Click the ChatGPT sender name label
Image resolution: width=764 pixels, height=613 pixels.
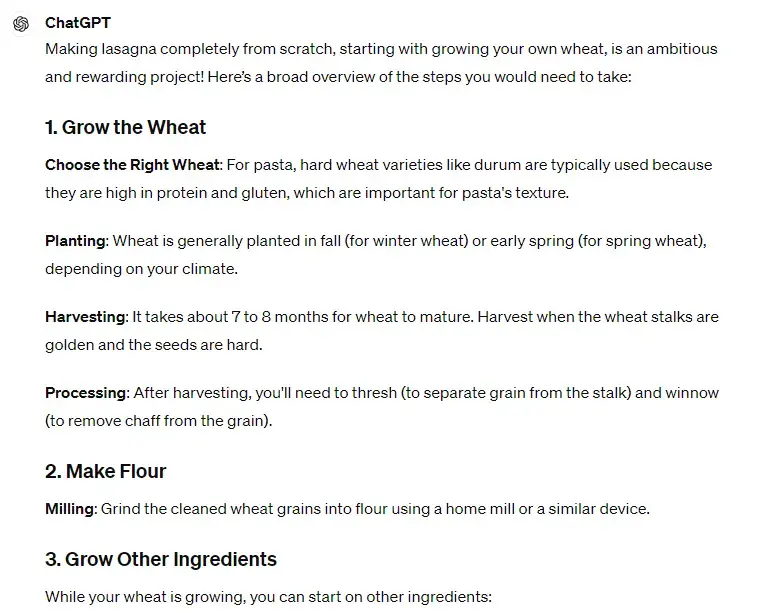tap(78, 23)
